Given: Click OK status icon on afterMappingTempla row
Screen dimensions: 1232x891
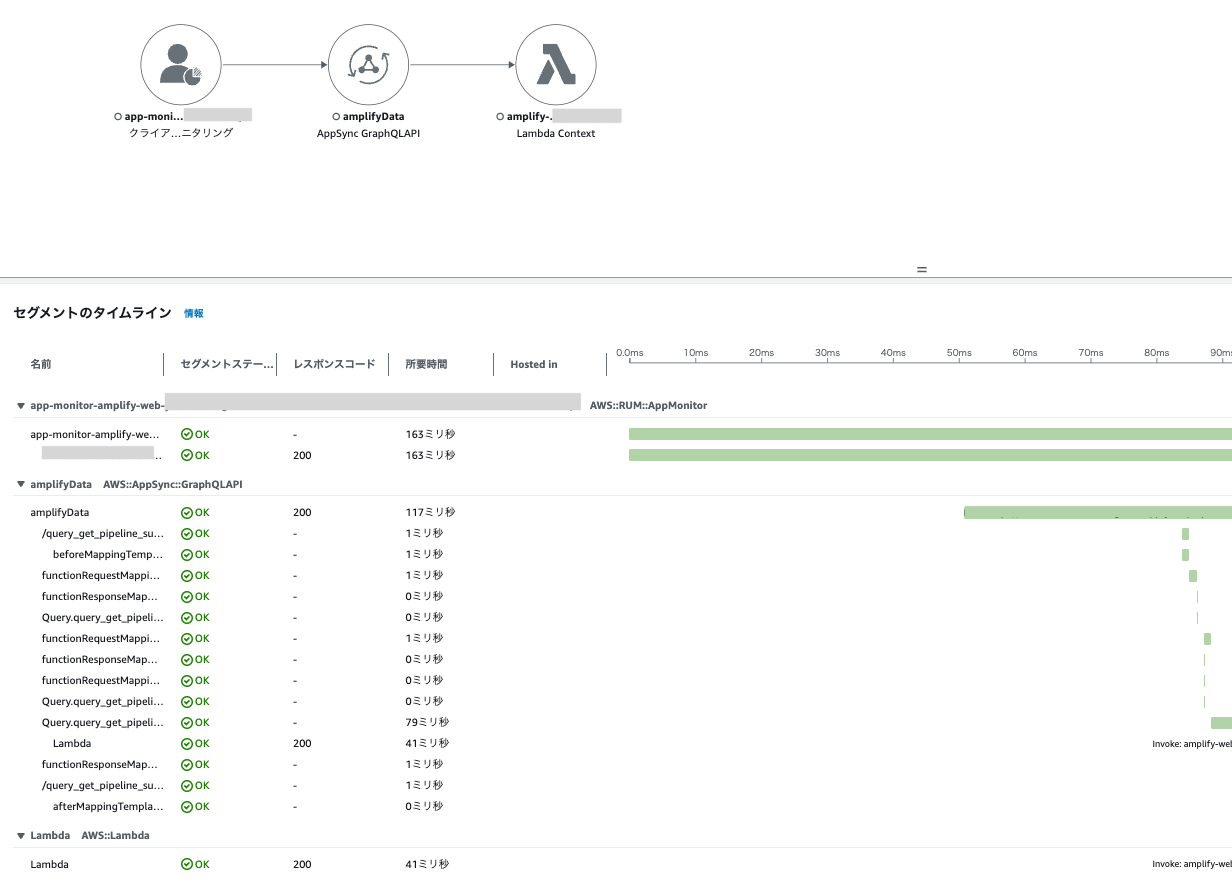Looking at the screenshot, I should (x=187, y=806).
